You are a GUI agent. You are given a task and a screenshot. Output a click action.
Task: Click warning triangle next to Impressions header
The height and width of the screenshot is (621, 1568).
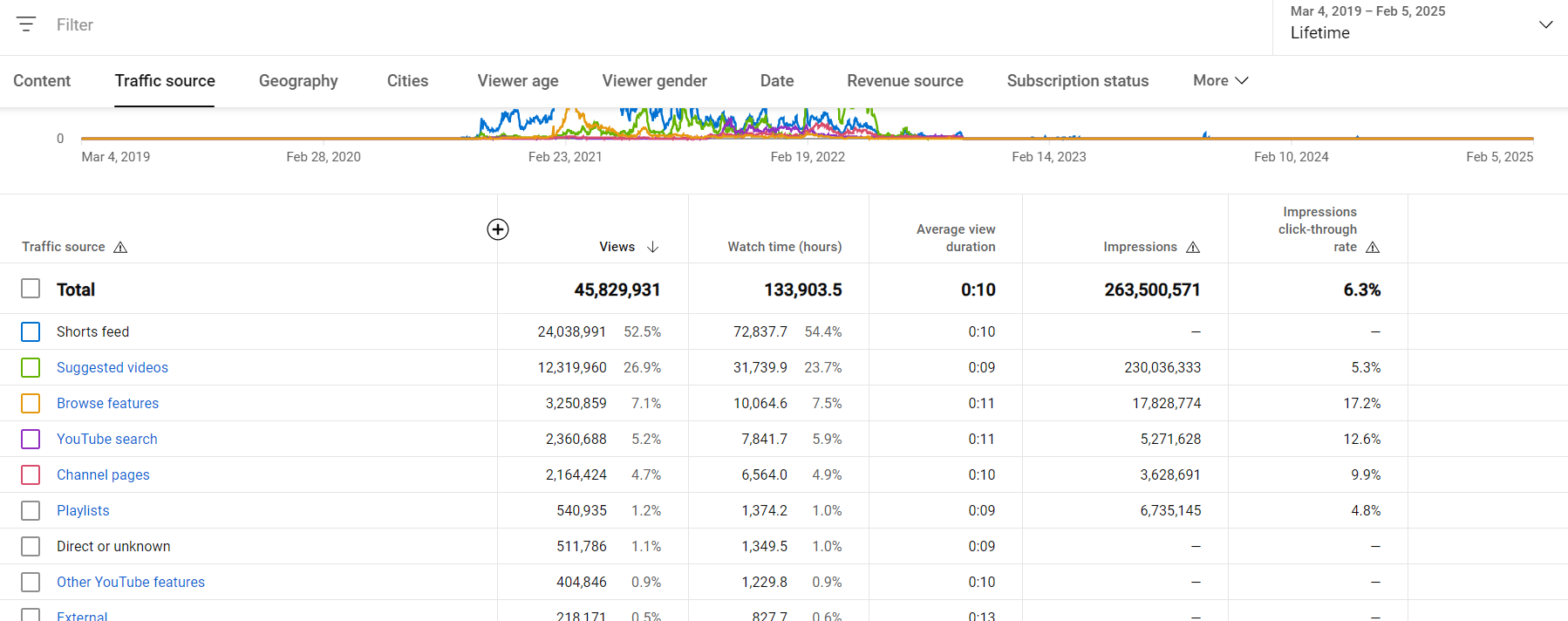coord(1193,248)
